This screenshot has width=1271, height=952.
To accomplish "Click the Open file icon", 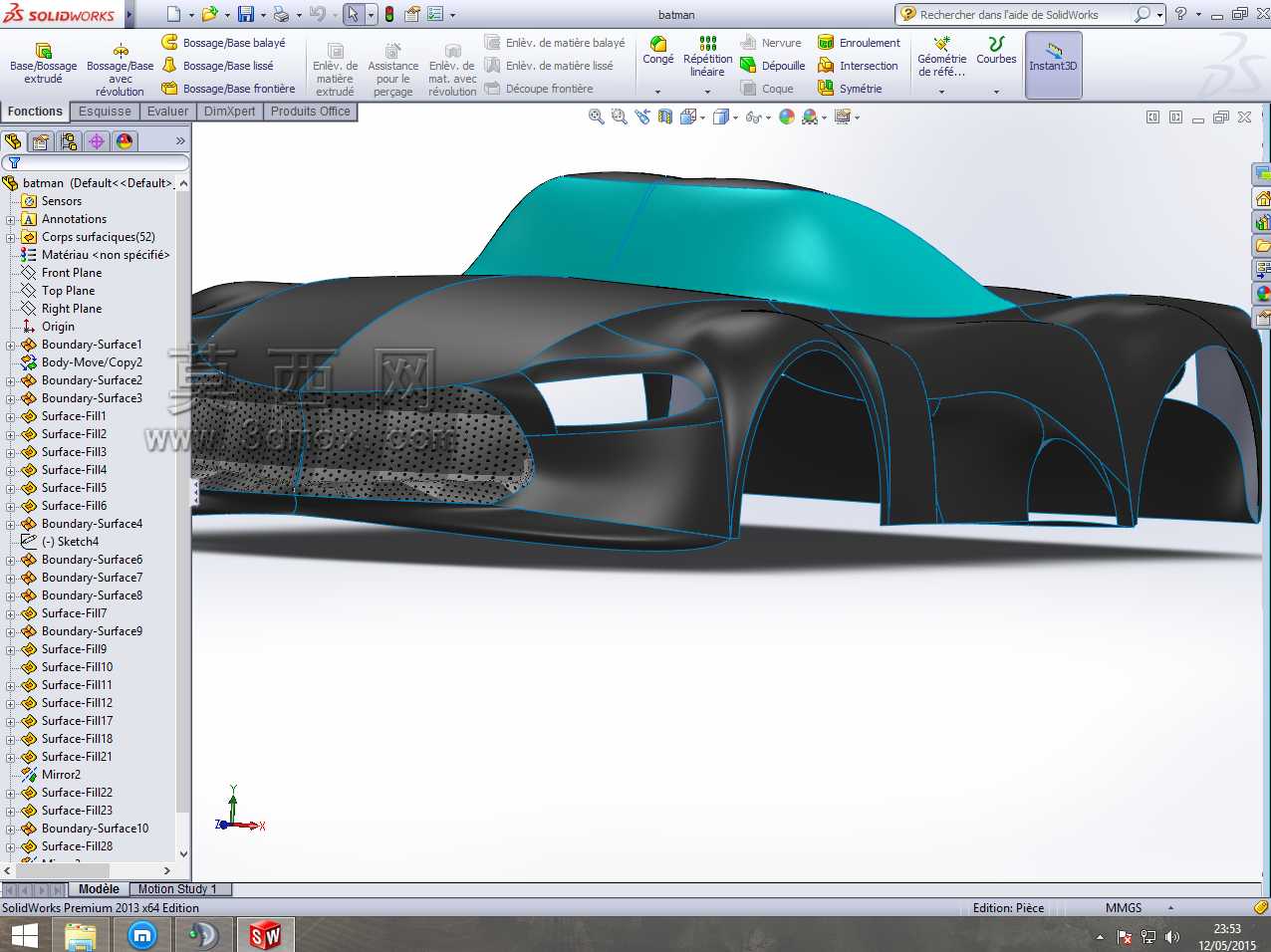I will (209, 14).
